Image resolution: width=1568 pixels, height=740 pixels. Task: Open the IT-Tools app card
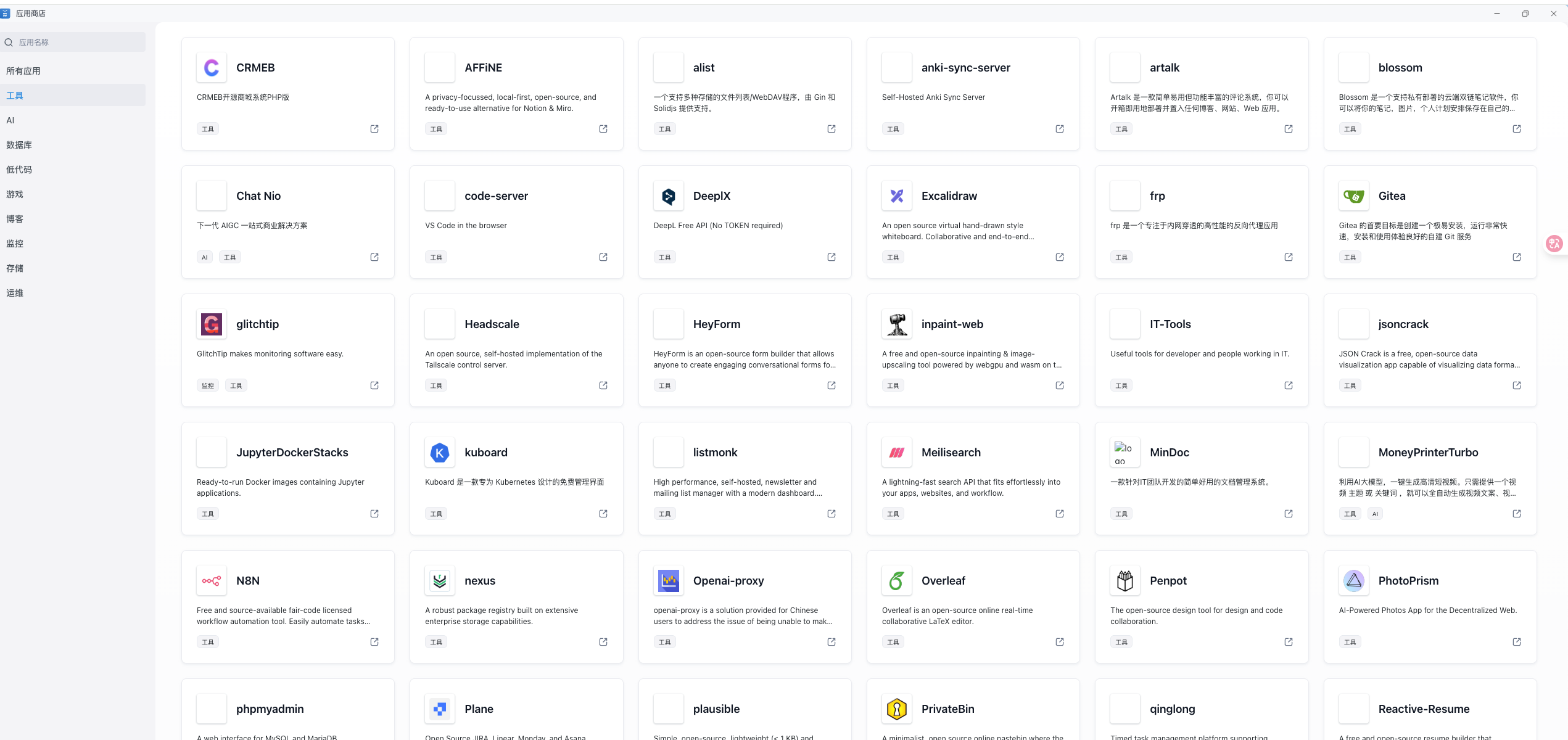(1200, 350)
